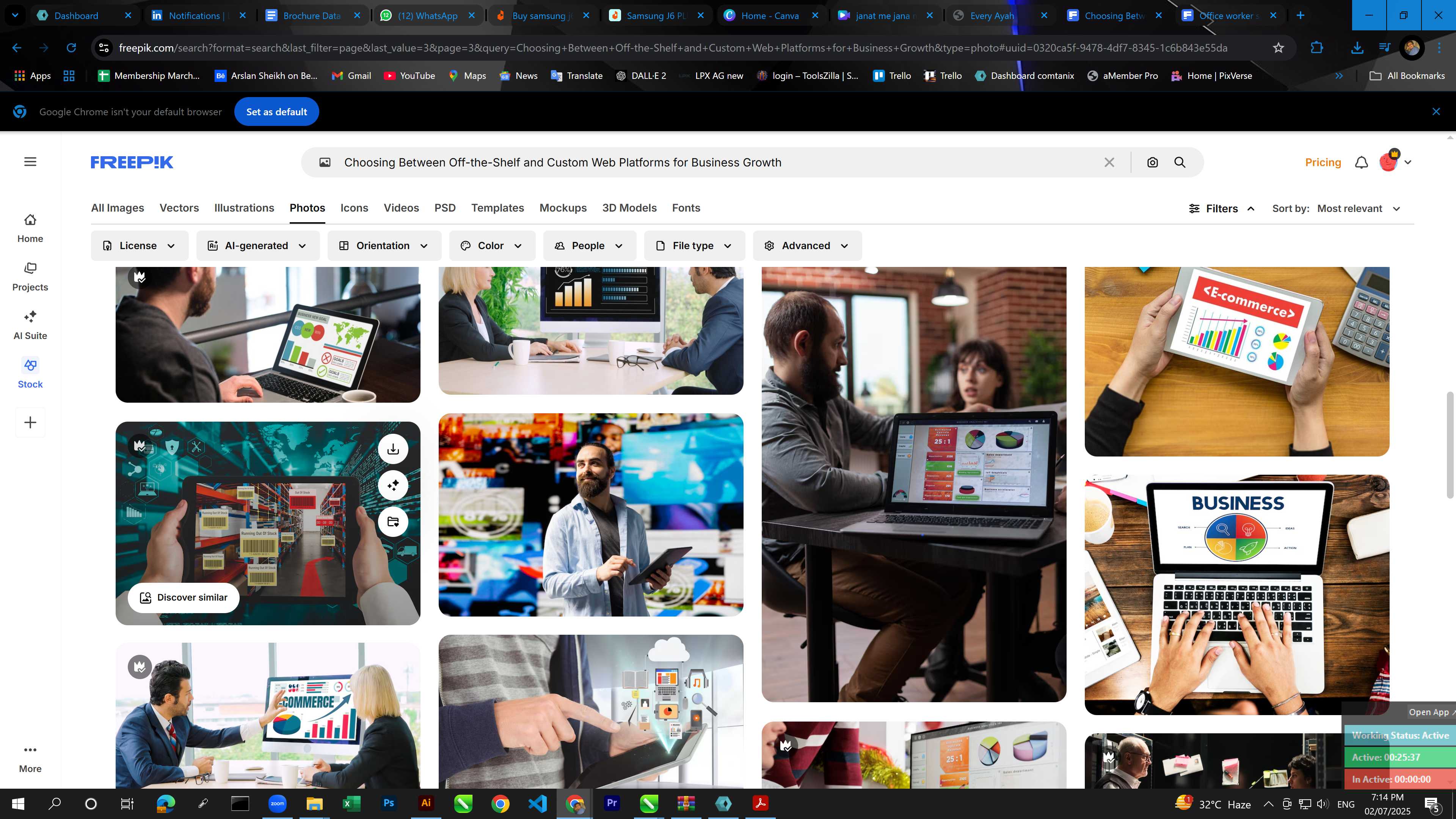Select Stock in the sidebar

pyautogui.click(x=30, y=373)
